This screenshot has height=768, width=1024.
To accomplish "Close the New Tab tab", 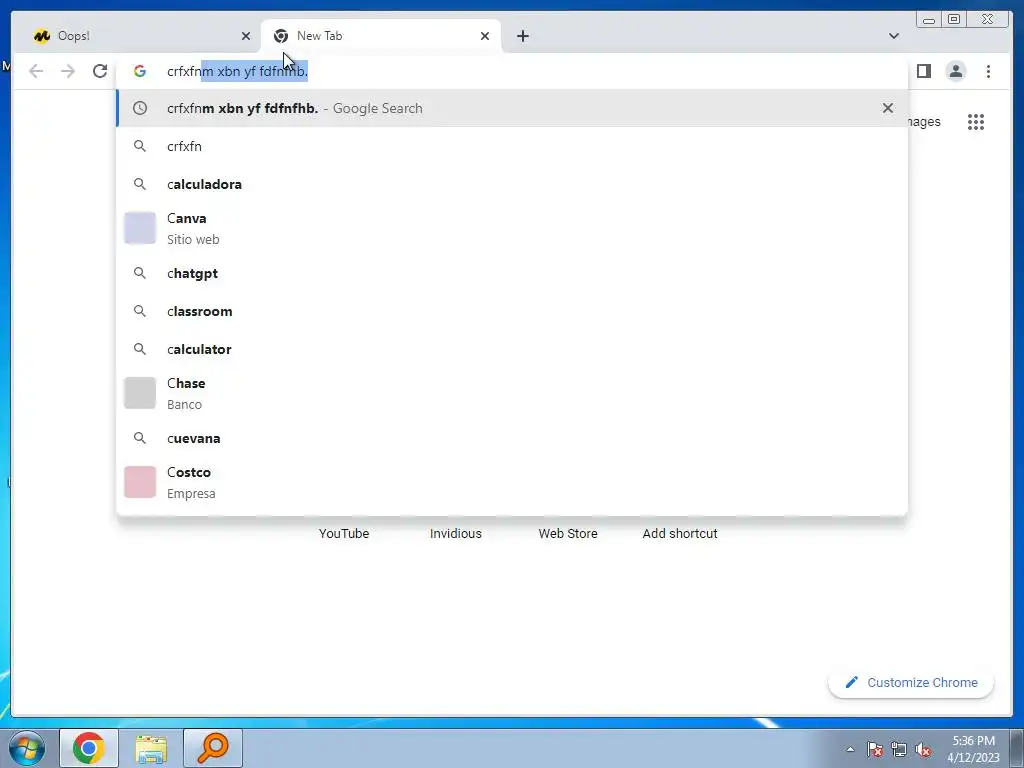I will click(485, 36).
